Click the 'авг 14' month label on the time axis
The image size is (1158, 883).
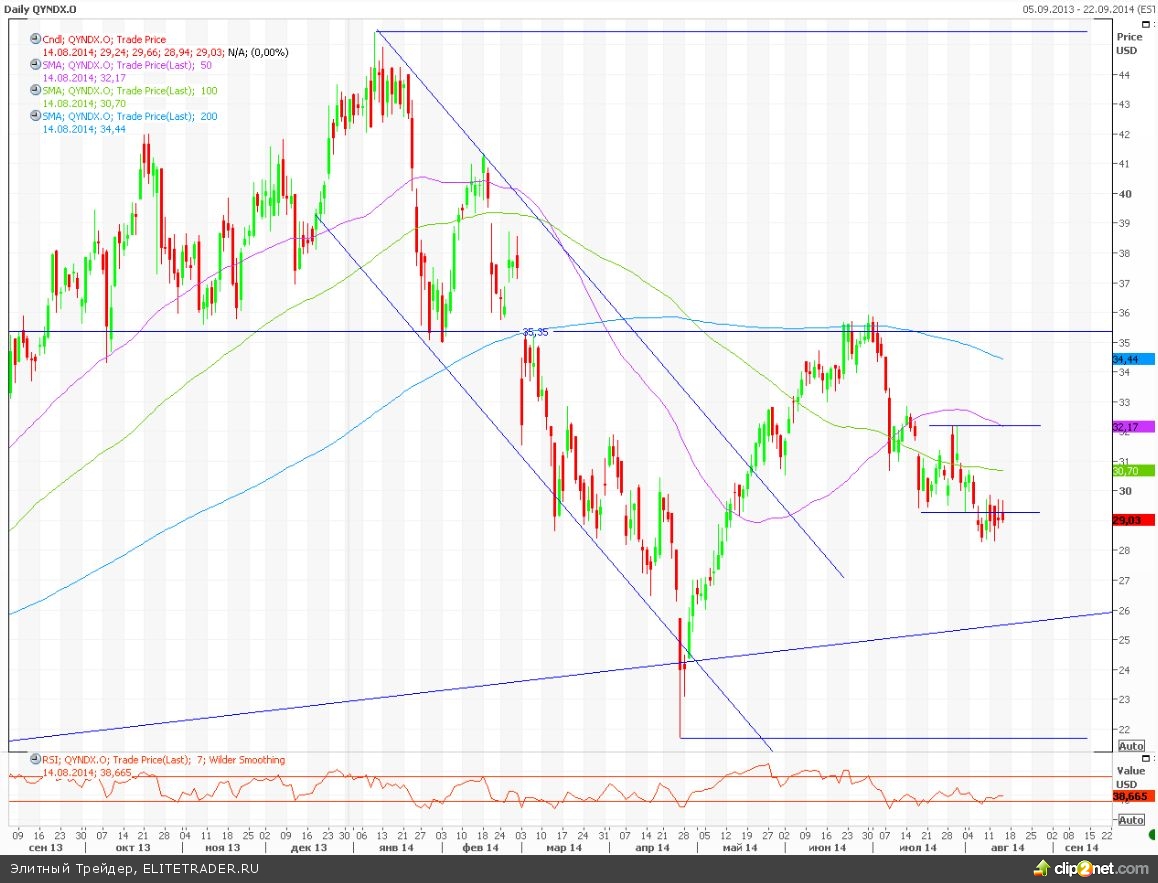(x=1007, y=848)
